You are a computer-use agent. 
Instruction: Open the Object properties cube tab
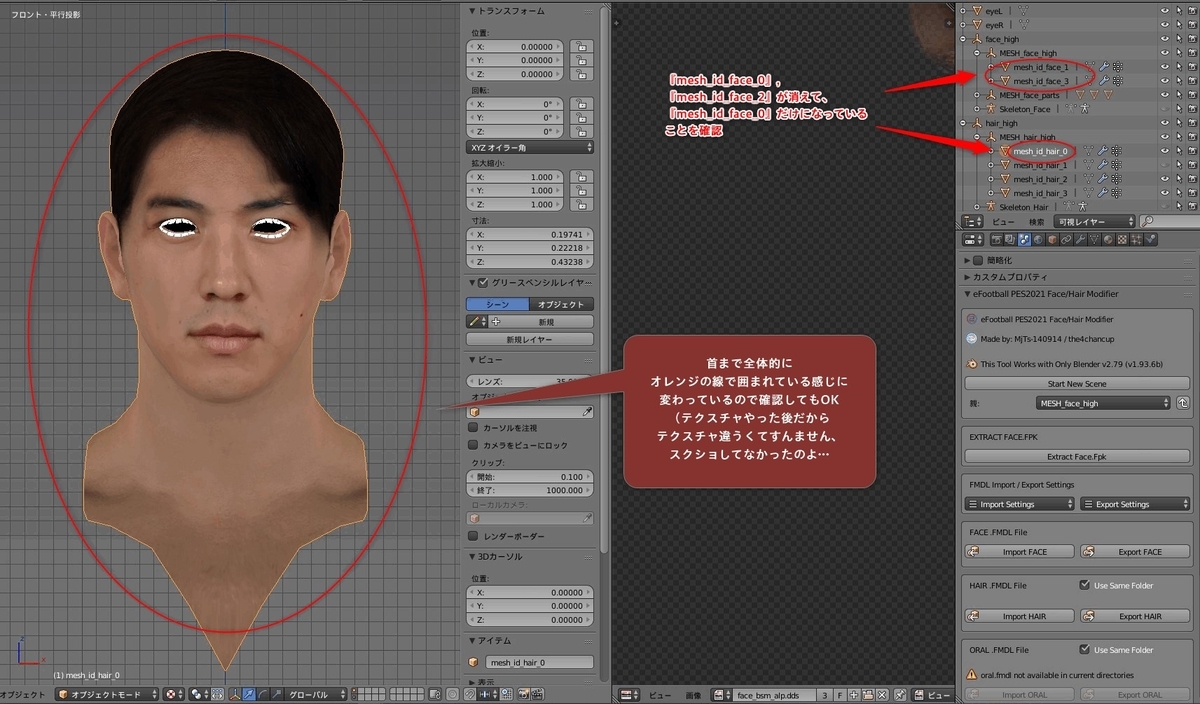1052,240
